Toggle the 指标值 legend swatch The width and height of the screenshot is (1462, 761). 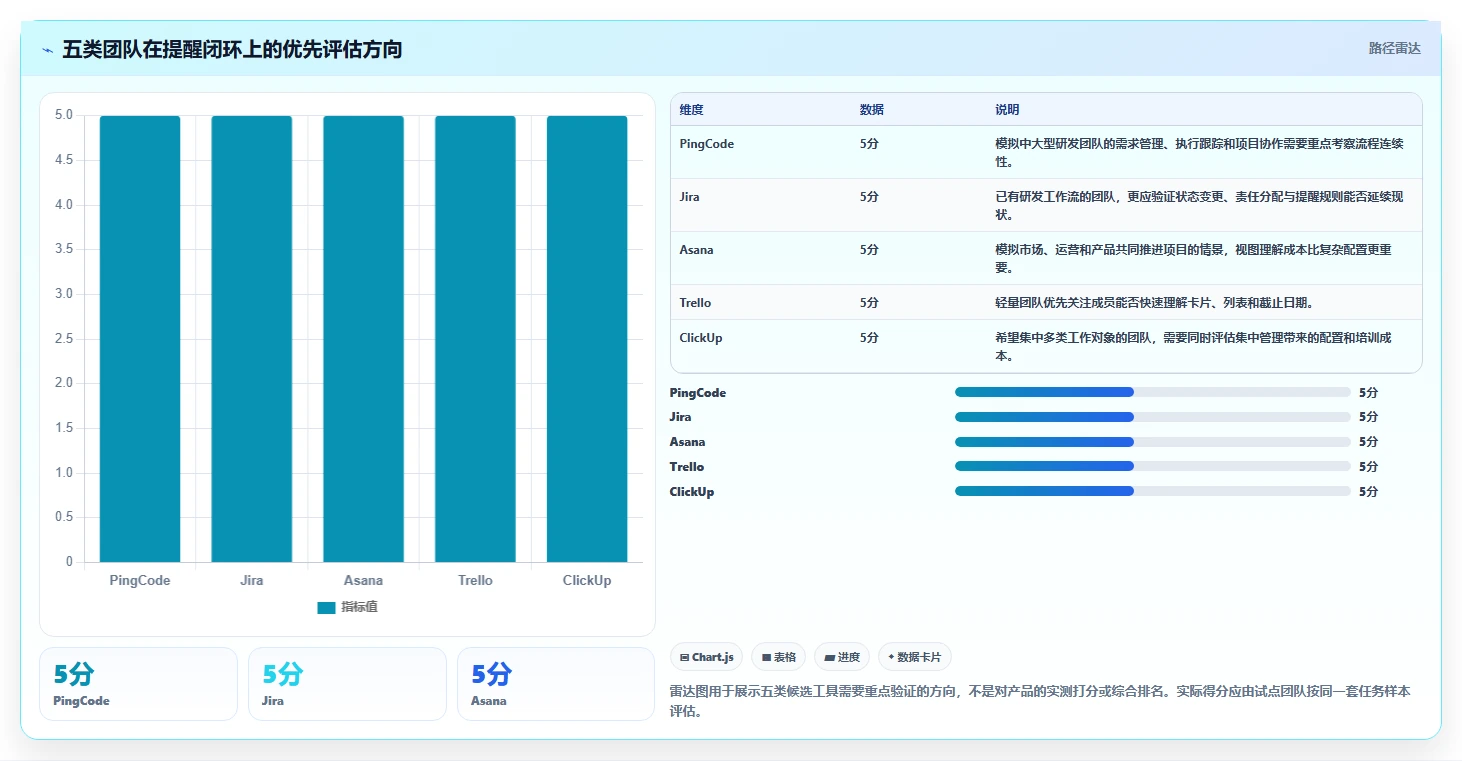pyautogui.click(x=326, y=607)
